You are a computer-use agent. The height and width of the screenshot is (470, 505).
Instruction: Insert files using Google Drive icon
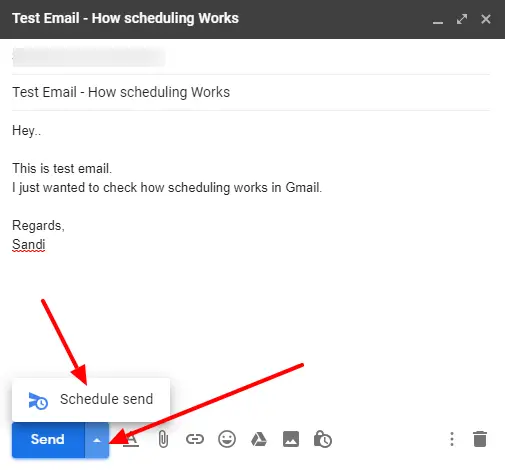tap(259, 439)
